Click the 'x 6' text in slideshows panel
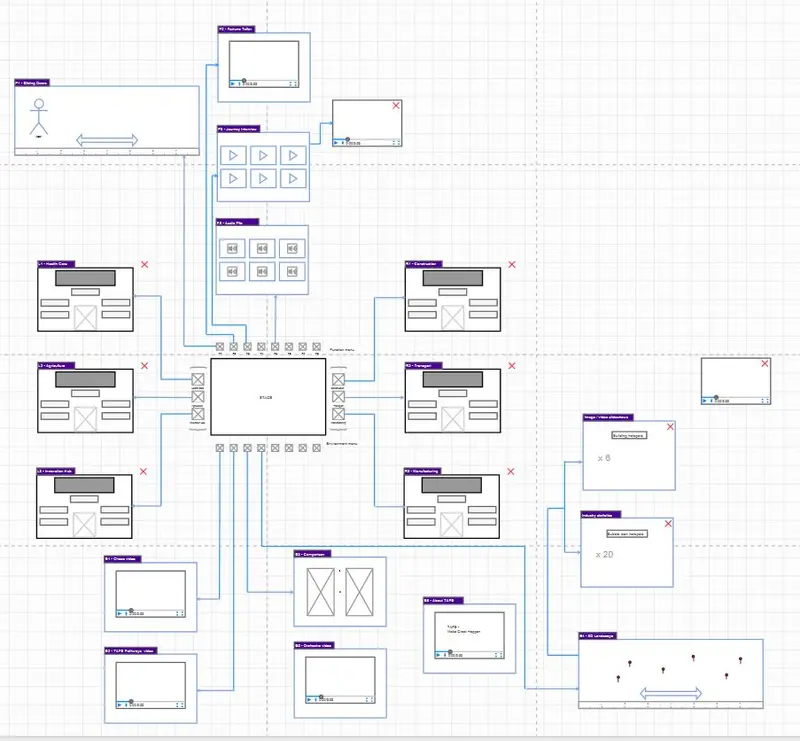Screen dimensions: 800x741 pos(604,458)
